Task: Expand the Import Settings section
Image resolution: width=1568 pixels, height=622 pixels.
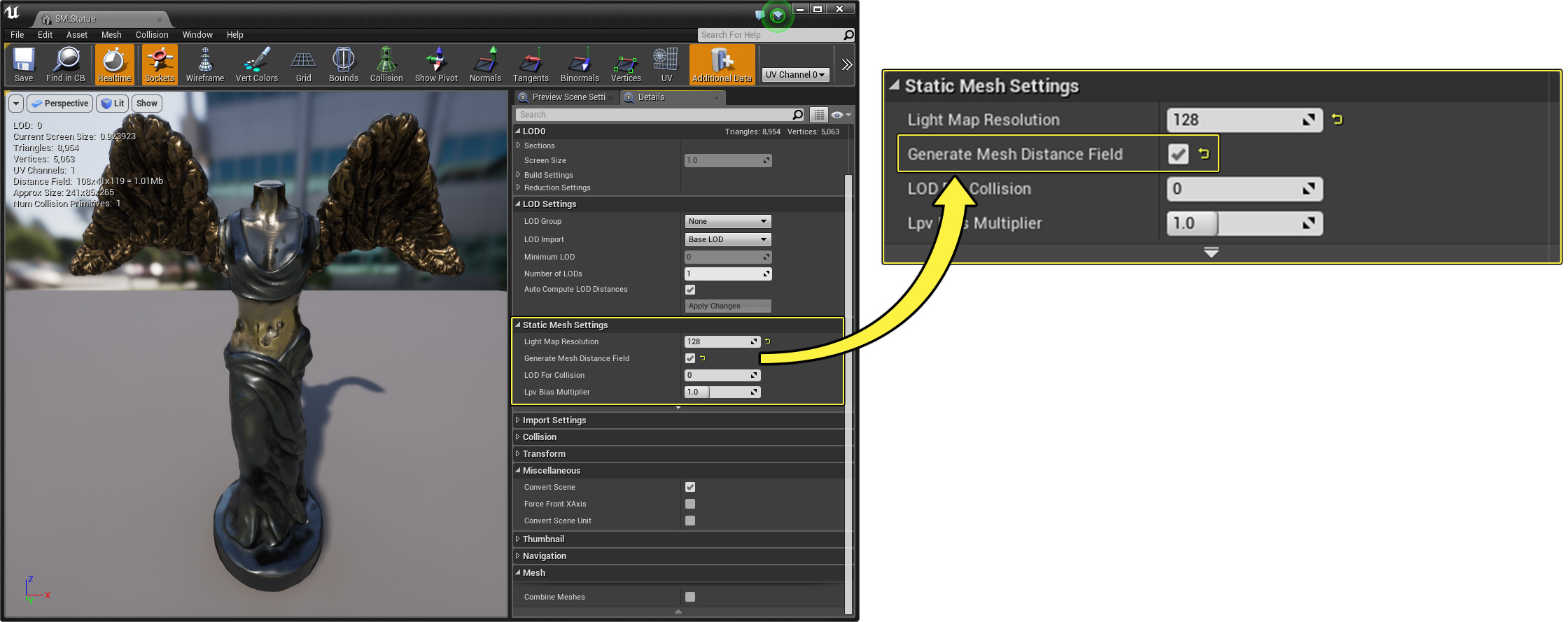Action: coord(554,420)
